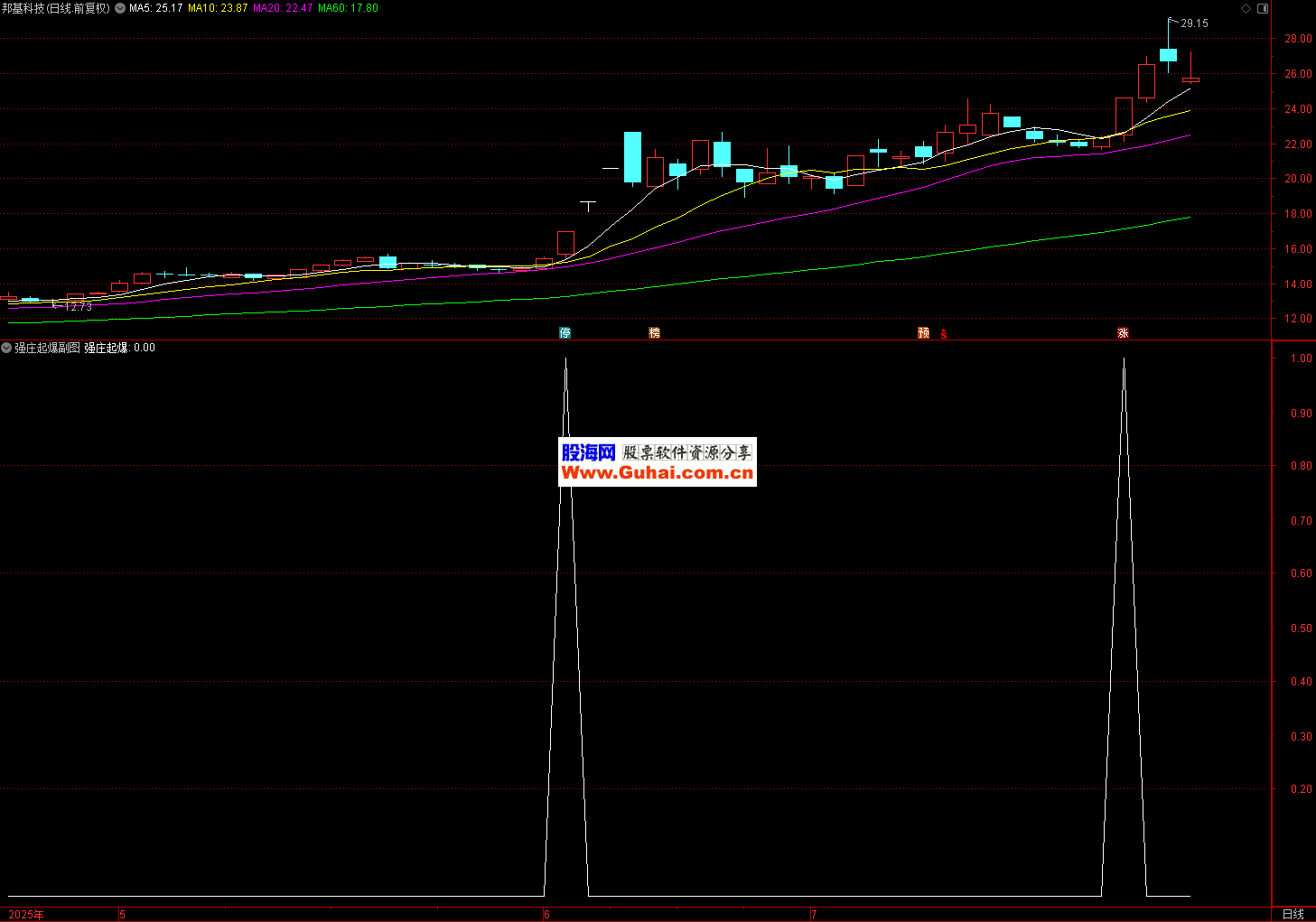The height and width of the screenshot is (922, 1316).
Task: Click the 榜 event marker
Action: pos(655,333)
